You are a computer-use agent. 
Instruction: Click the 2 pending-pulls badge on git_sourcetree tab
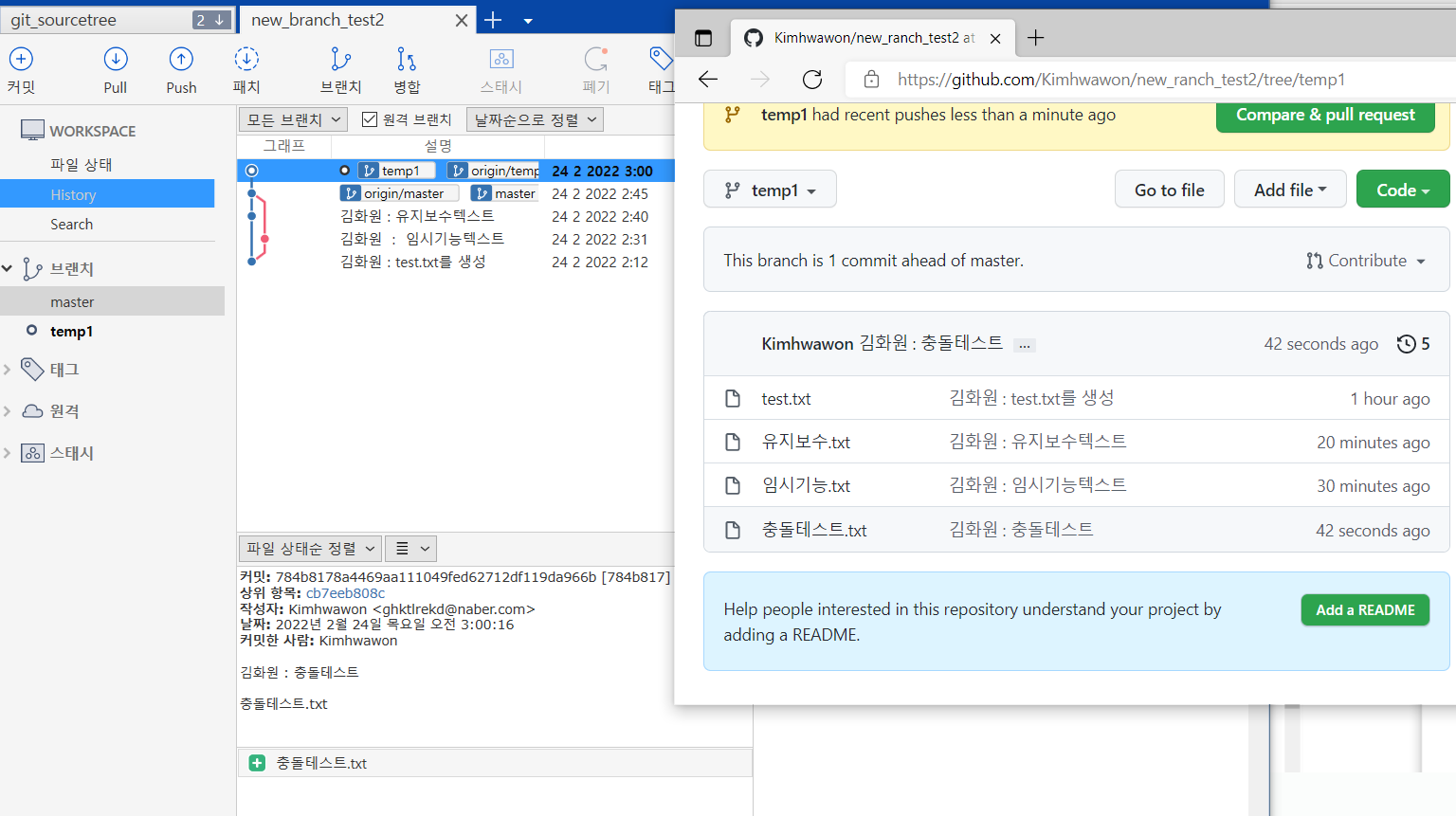pos(211,20)
